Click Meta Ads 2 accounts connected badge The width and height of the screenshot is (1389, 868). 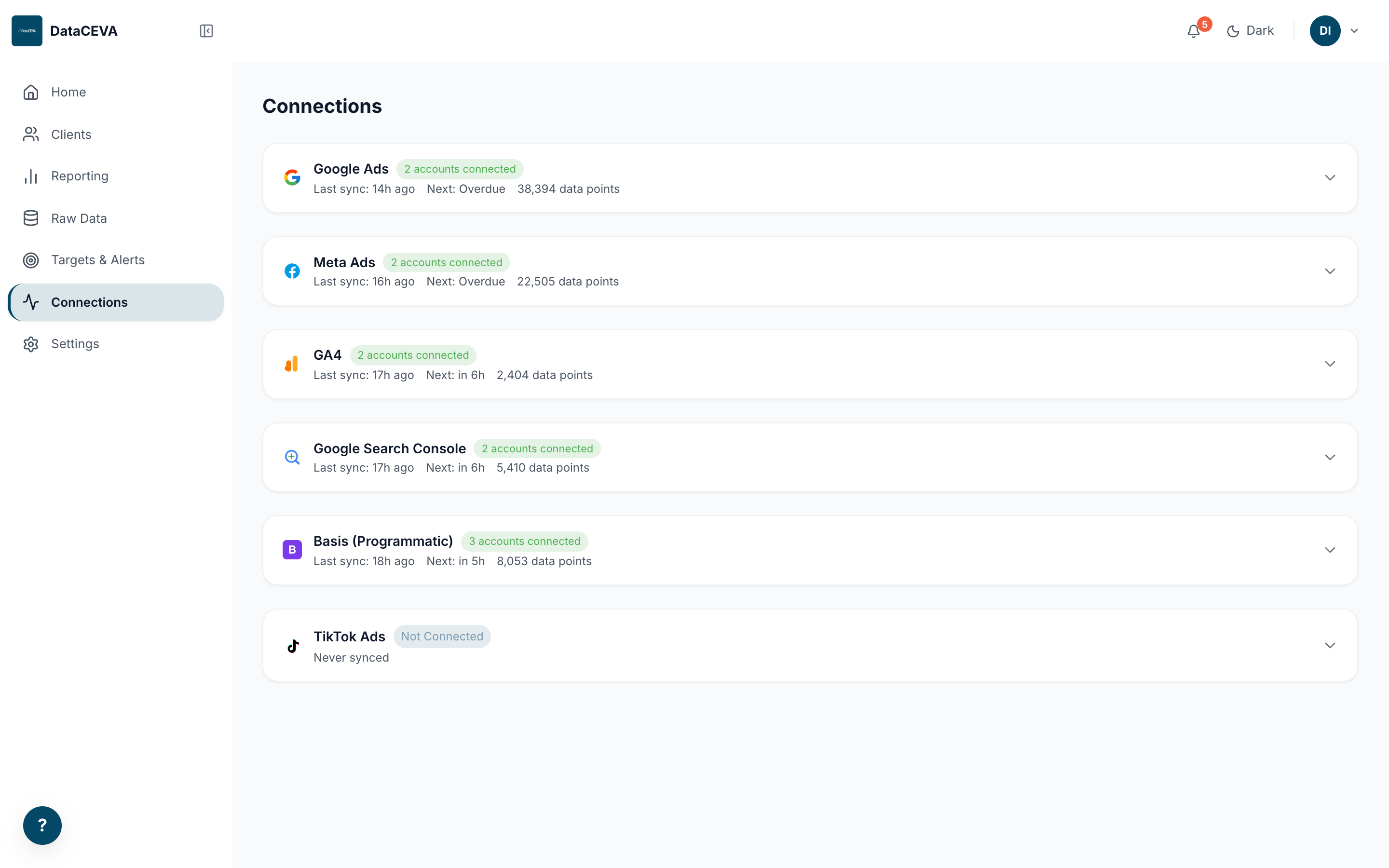point(447,262)
